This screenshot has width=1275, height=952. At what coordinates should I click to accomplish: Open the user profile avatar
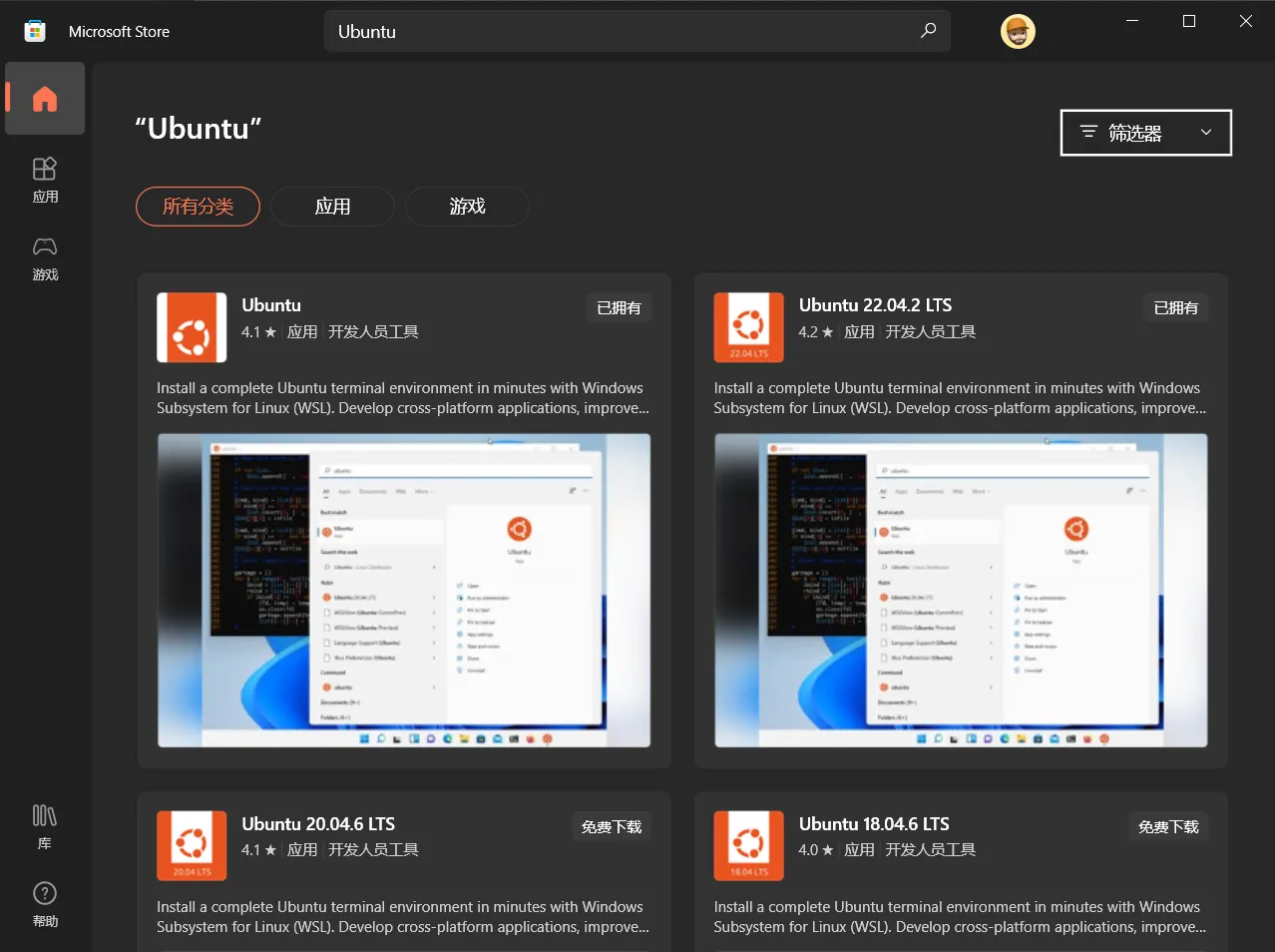(x=1018, y=32)
